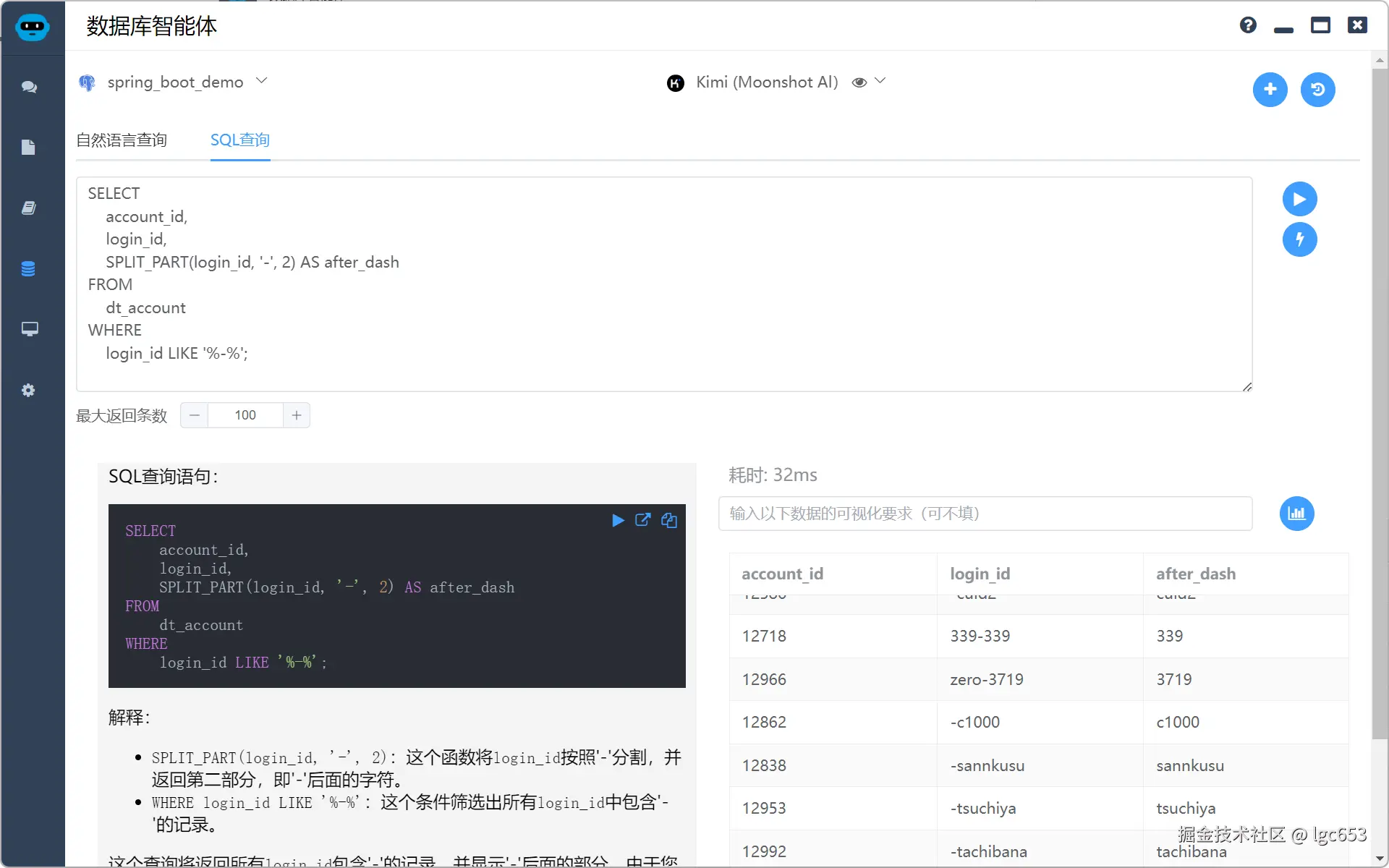Open the monitor display sidebar icon
Screen dimensions: 1389x868
pyautogui.click(x=29, y=329)
